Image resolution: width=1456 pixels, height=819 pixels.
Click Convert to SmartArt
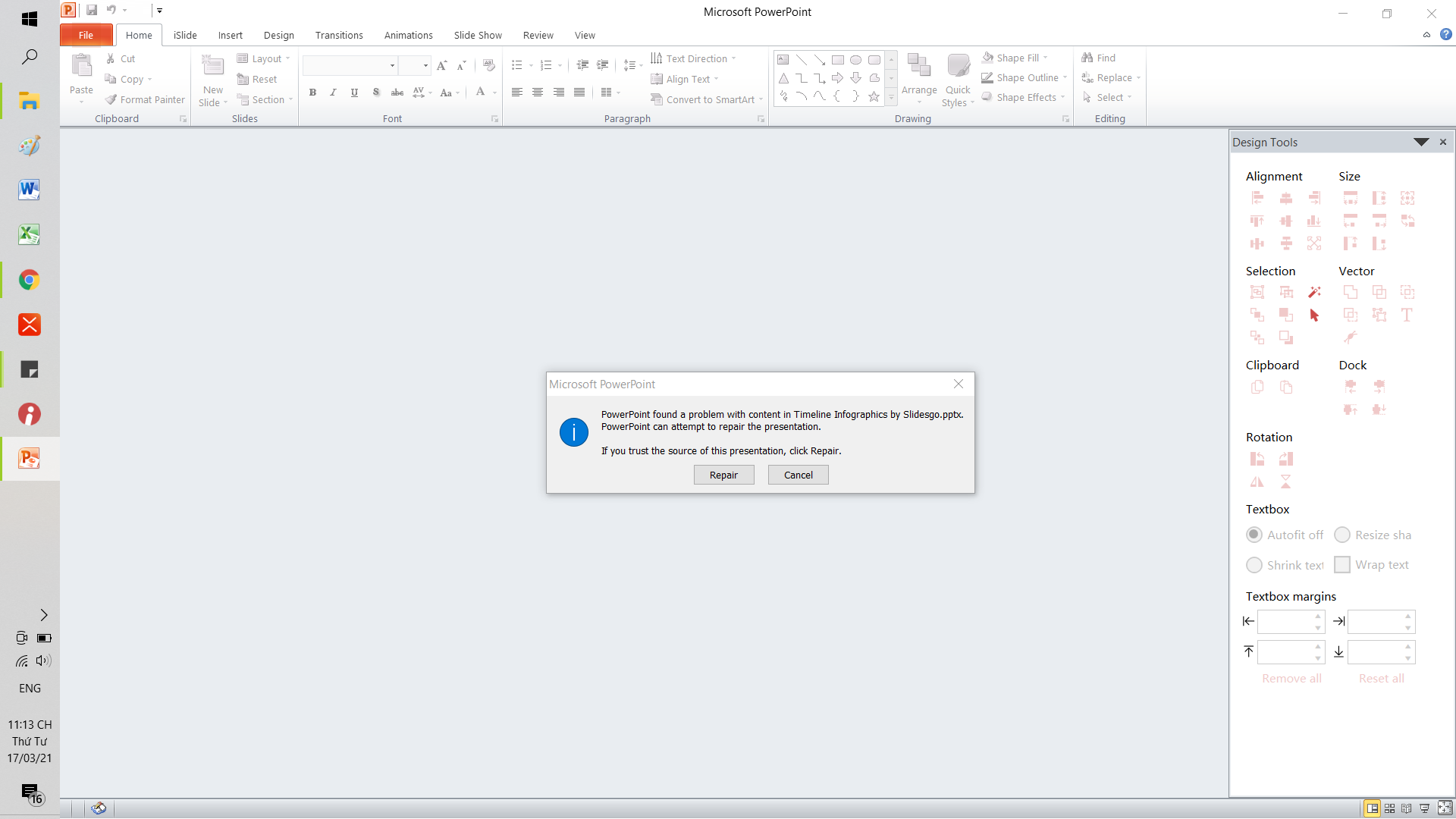tap(707, 99)
